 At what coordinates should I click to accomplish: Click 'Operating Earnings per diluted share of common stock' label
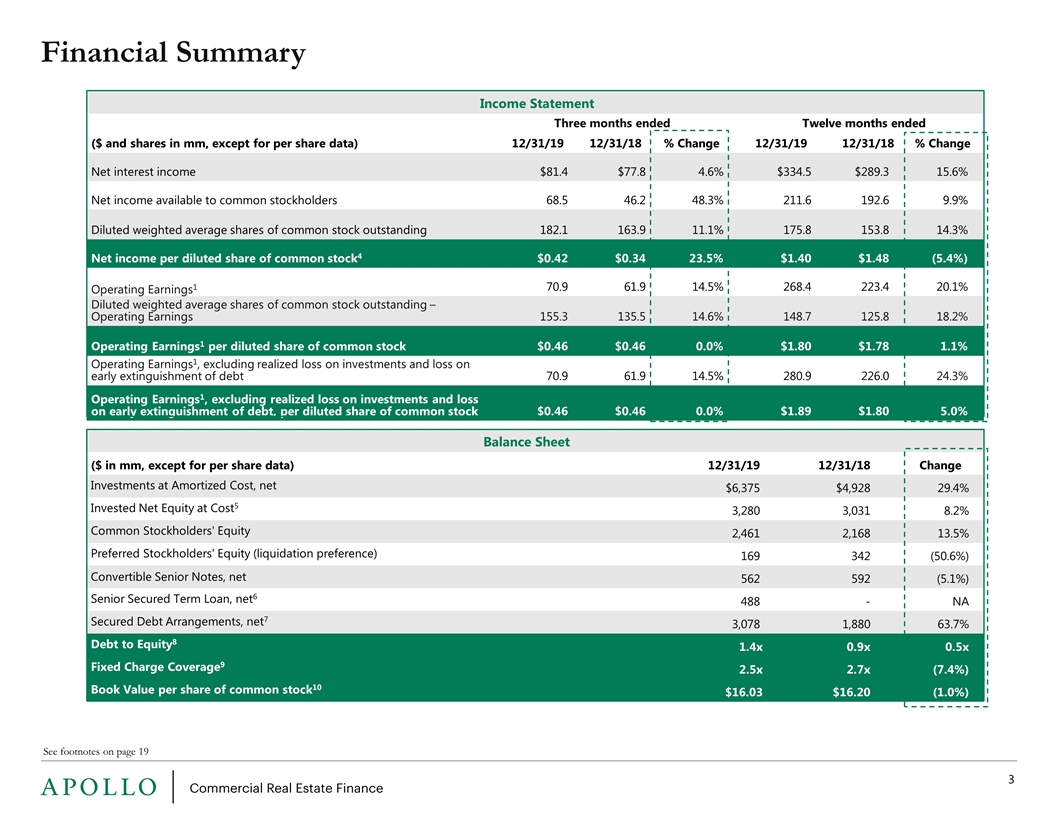pyautogui.click(x=249, y=346)
